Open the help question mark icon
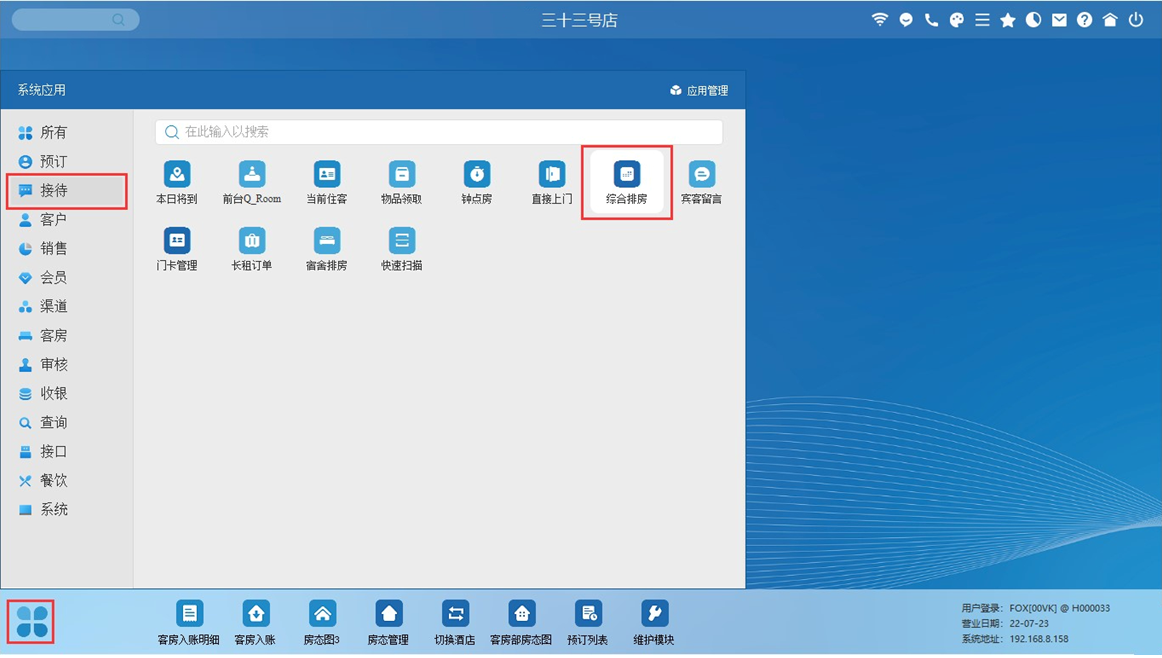The image size is (1162, 658). (1084, 20)
